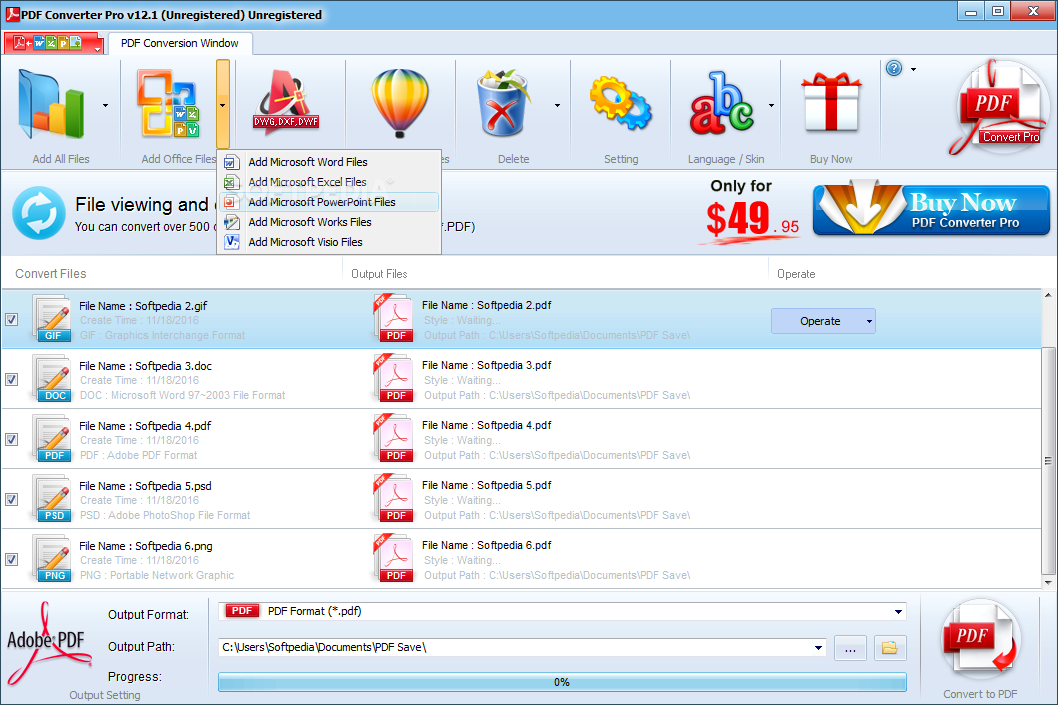Click the Convert Files column header

pyautogui.click(x=51, y=274)
